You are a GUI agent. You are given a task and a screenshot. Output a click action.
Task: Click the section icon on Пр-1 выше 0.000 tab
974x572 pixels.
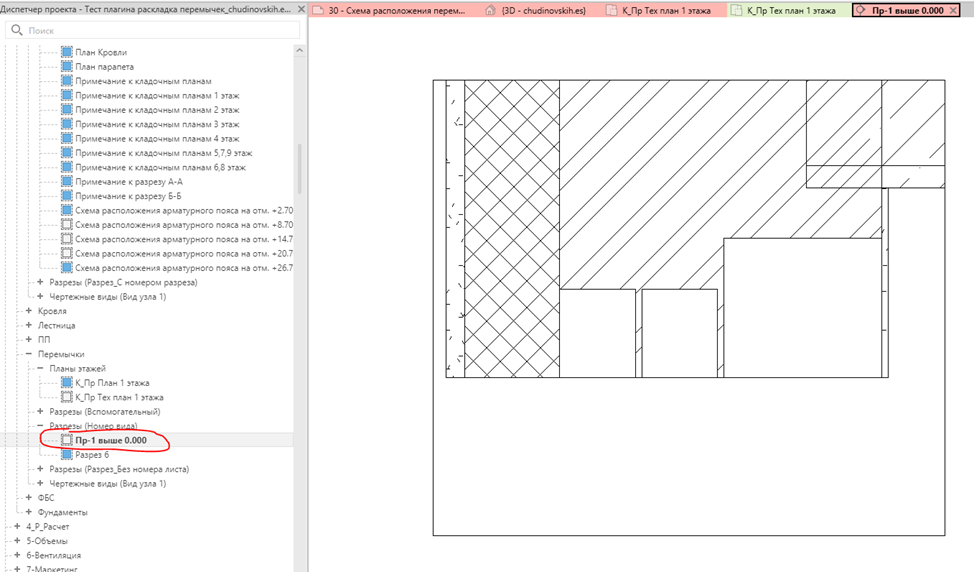coord(861,11)
